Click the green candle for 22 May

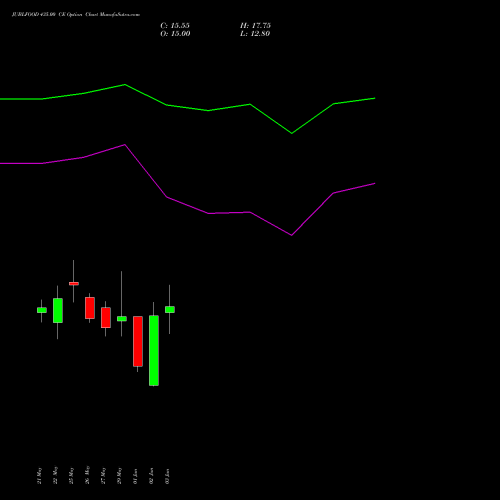click(58, 310)
